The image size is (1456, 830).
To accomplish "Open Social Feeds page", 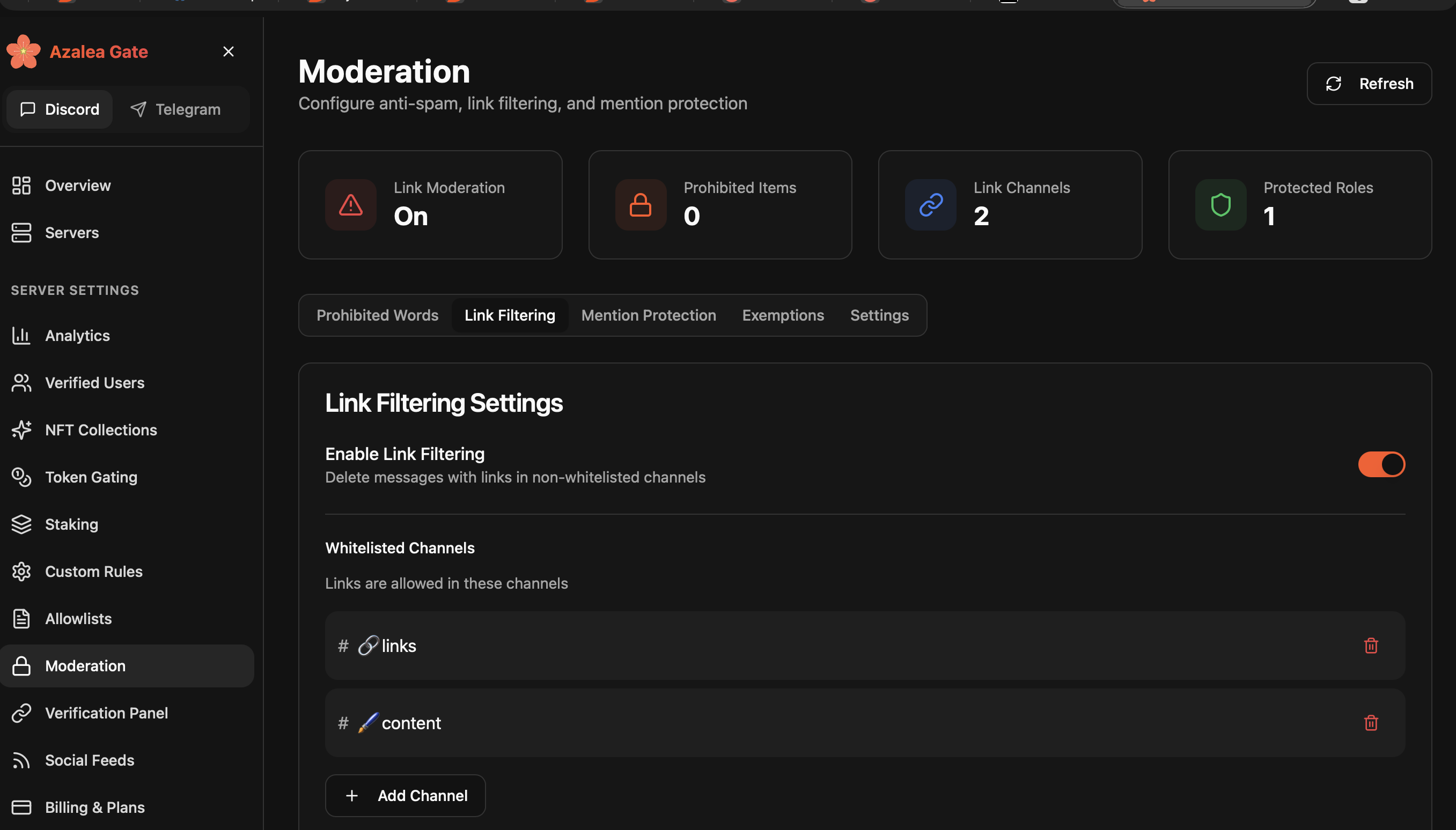I will click(x=90, y=760).
